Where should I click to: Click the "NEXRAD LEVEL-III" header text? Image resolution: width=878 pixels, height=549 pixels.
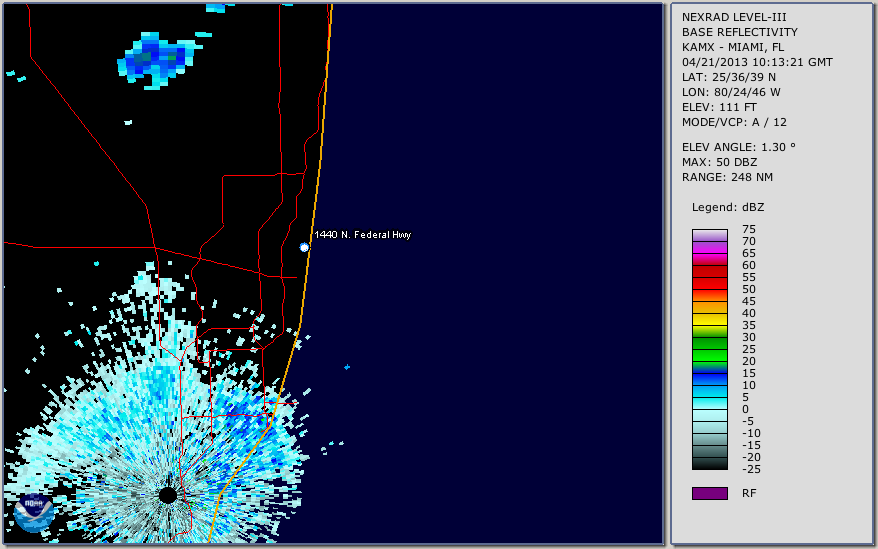tap(734, 17)
